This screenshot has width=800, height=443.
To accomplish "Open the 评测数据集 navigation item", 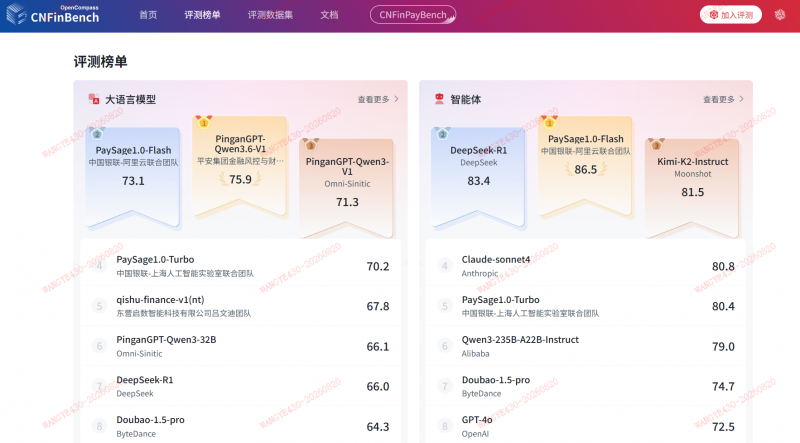I will pos(270,15).
